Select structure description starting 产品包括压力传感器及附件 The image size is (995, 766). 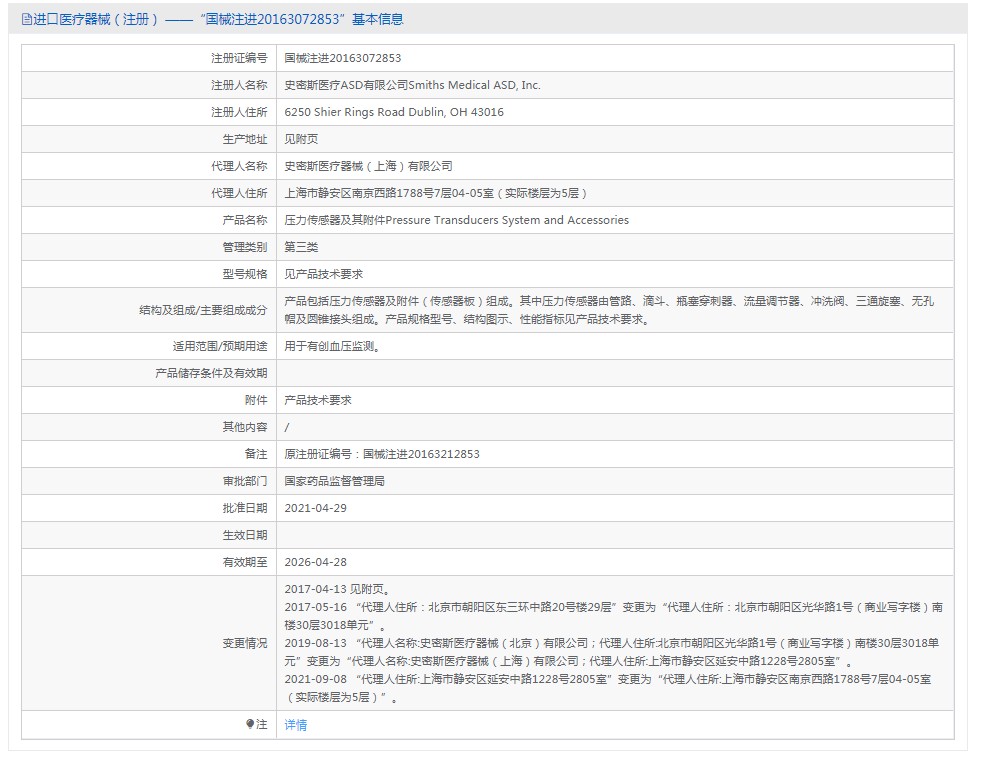coord(609,310)
